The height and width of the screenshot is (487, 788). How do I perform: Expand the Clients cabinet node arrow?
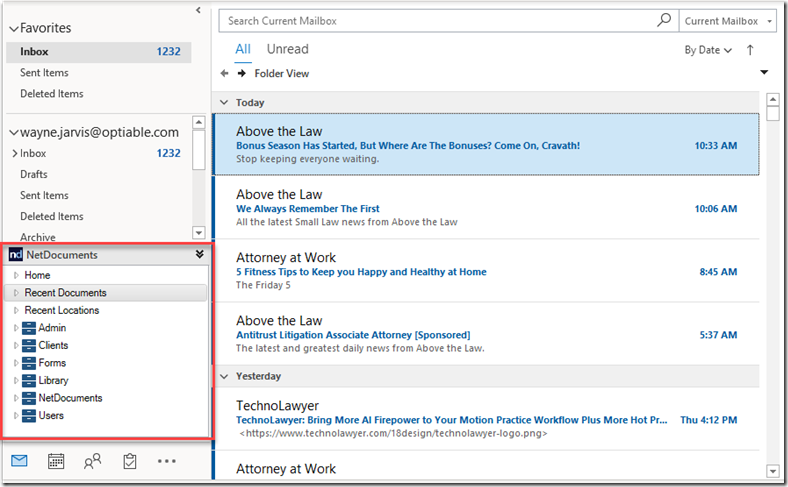click(16, 345)
